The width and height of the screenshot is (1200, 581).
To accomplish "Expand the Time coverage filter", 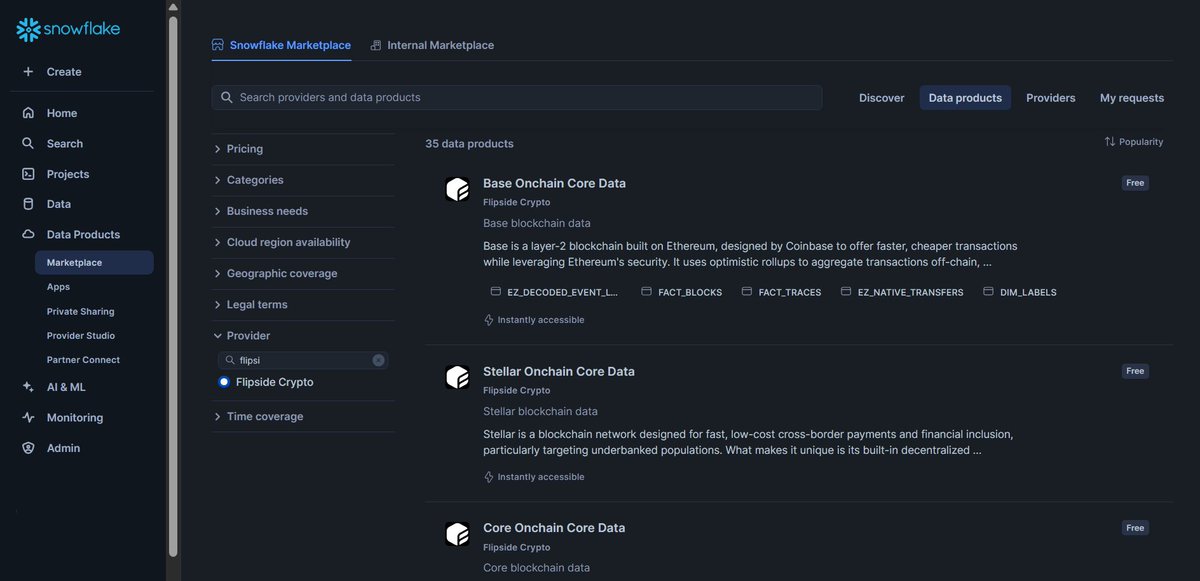I will click(x=303, y=417).
